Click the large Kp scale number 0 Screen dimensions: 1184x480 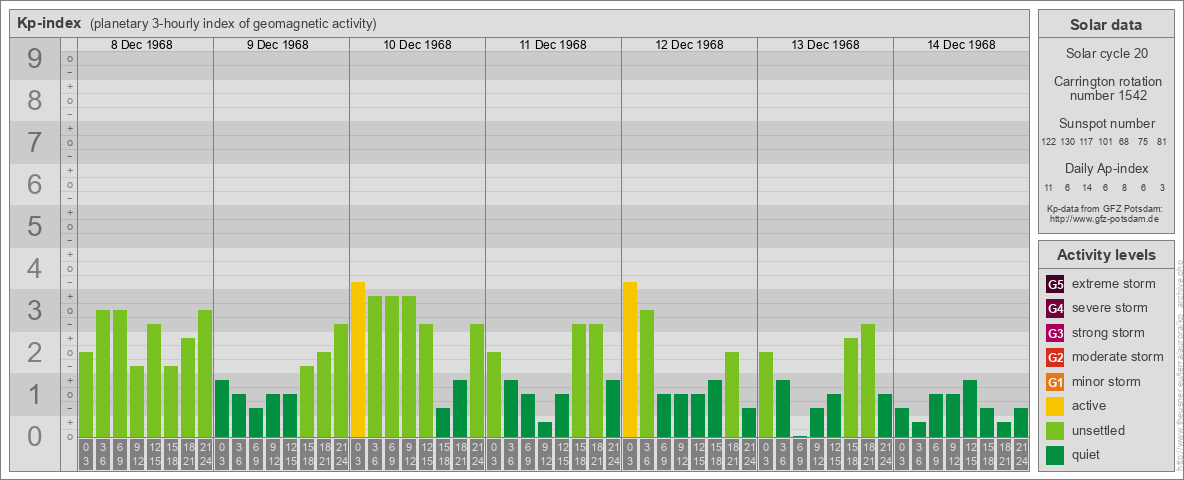point(34,436)
